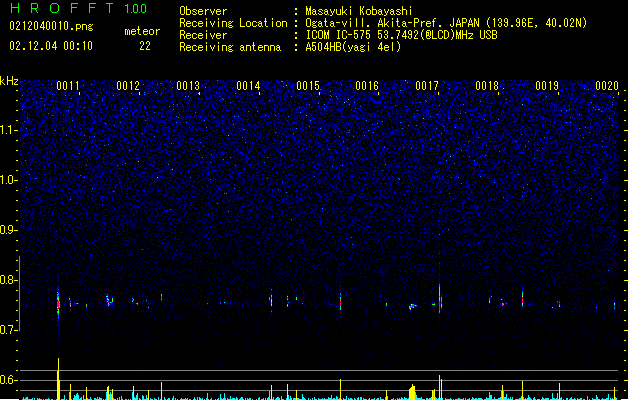The image size is (629, 400).
Task: Click the kHz axis unit label
Action: coord(9,81)
